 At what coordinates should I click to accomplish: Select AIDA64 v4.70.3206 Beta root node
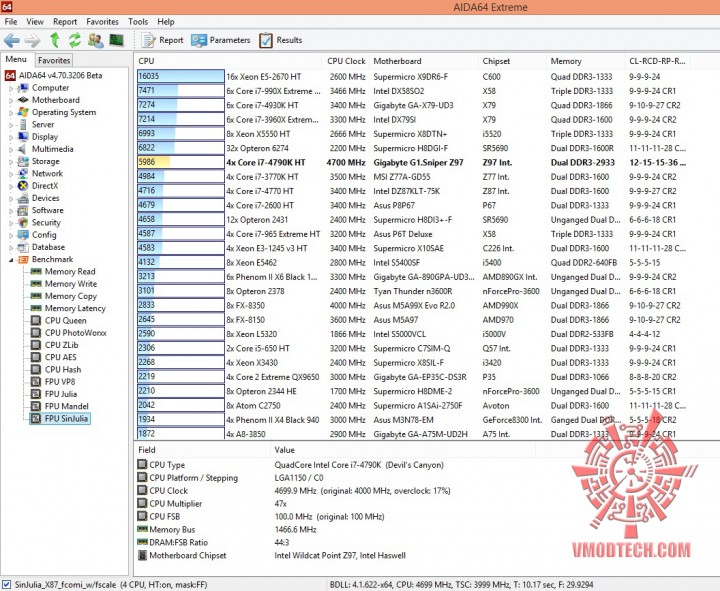coord(60,75)
